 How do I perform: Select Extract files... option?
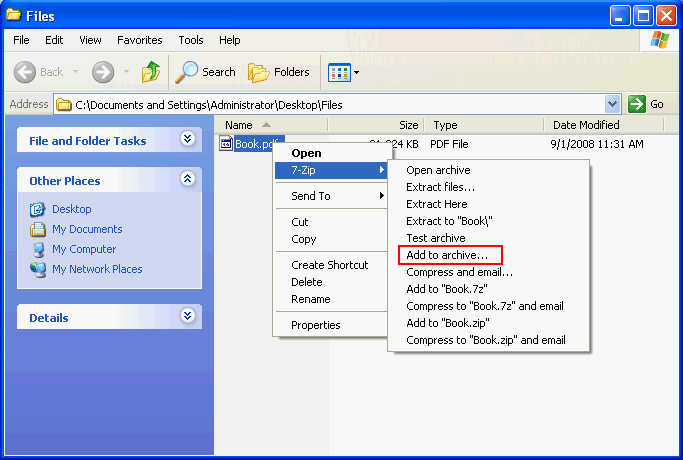tap(488, 187)
